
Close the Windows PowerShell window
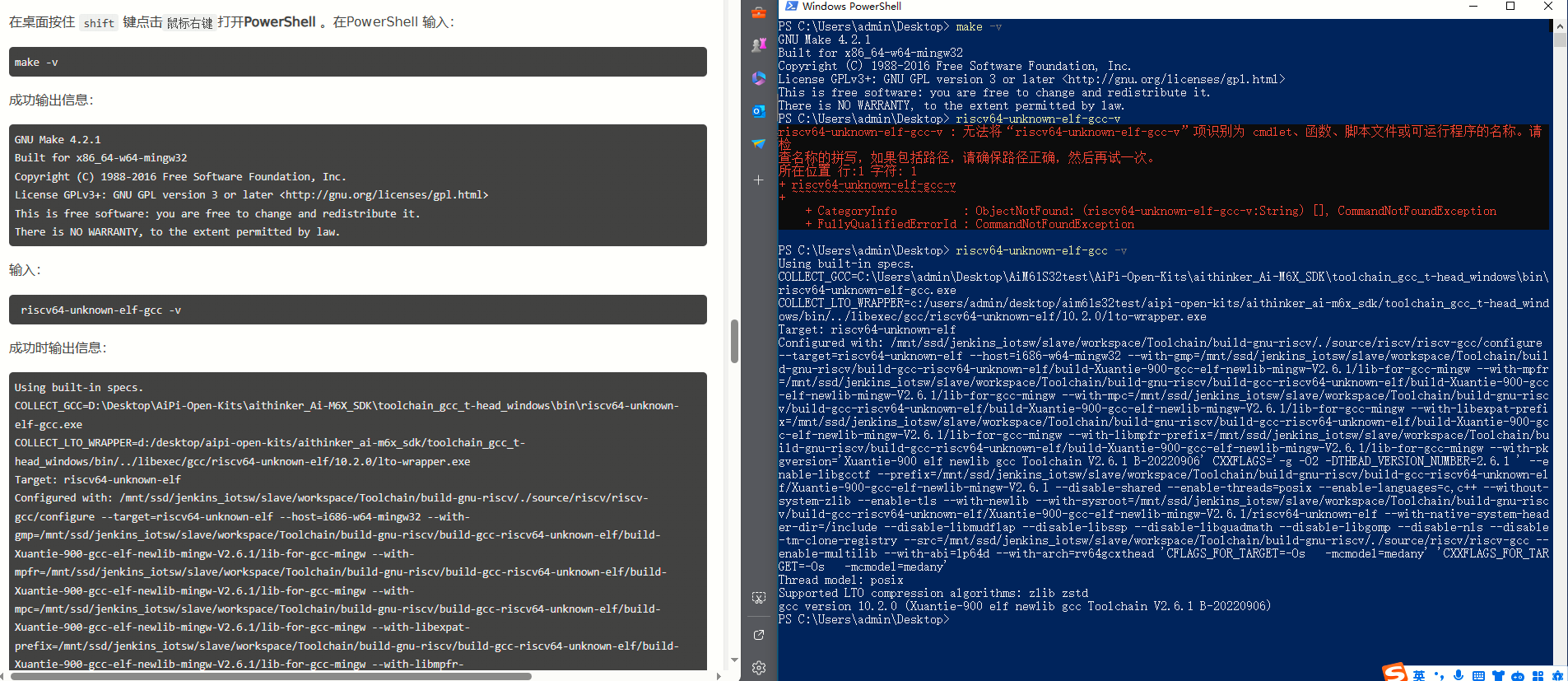(1548, 7)
